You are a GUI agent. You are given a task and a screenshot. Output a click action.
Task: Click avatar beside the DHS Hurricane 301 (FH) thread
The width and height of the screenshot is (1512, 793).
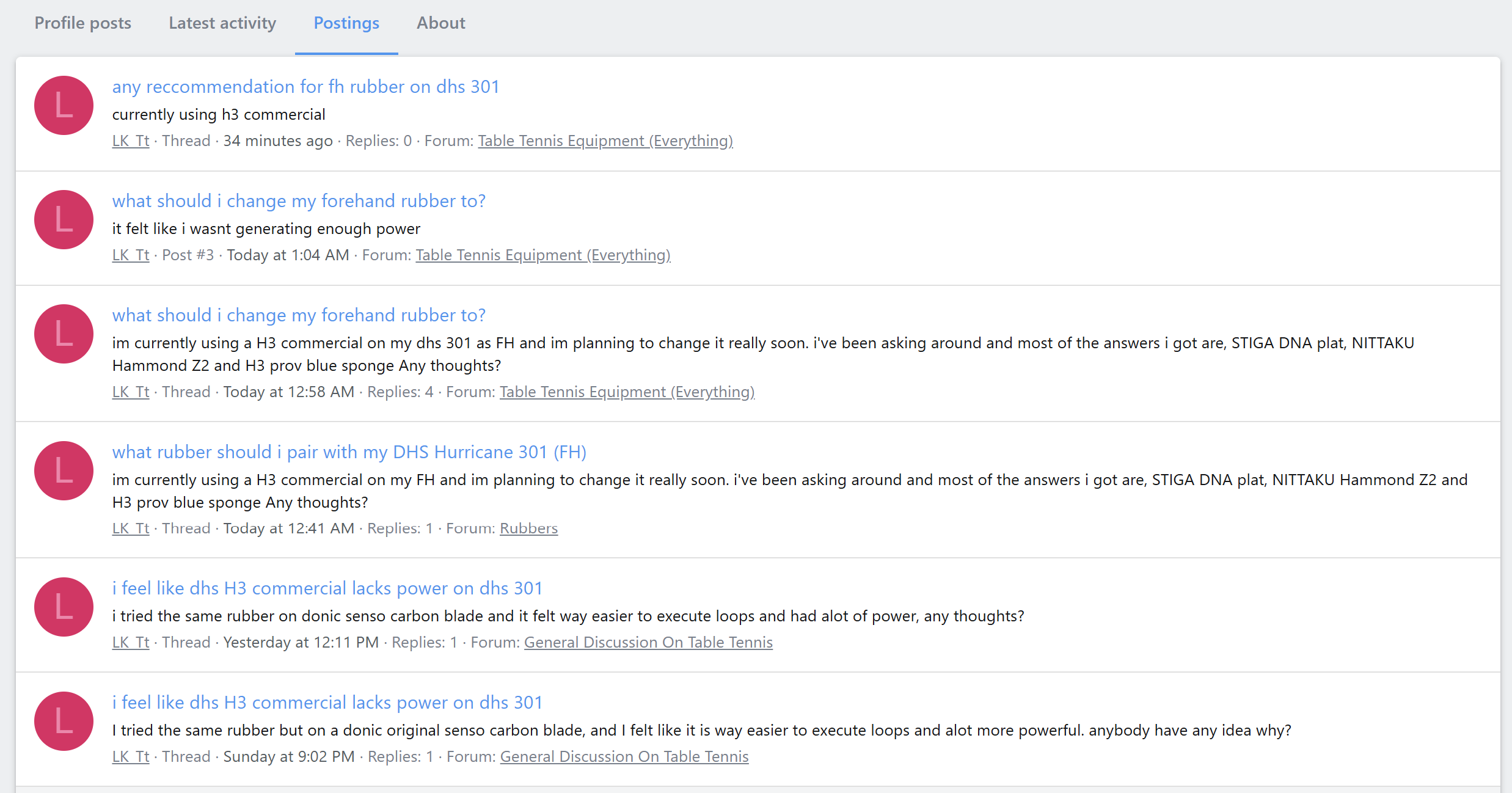pos(64,470)
